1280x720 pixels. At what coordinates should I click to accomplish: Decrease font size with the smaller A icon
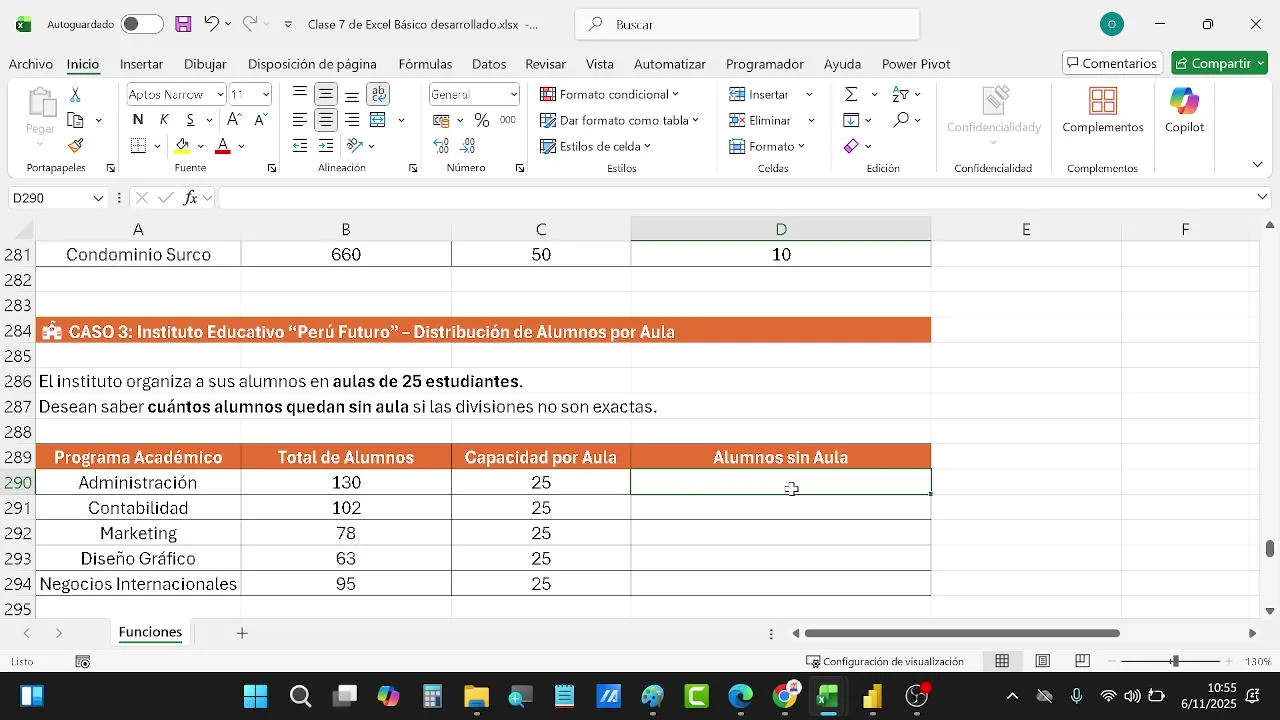(261, 120)
